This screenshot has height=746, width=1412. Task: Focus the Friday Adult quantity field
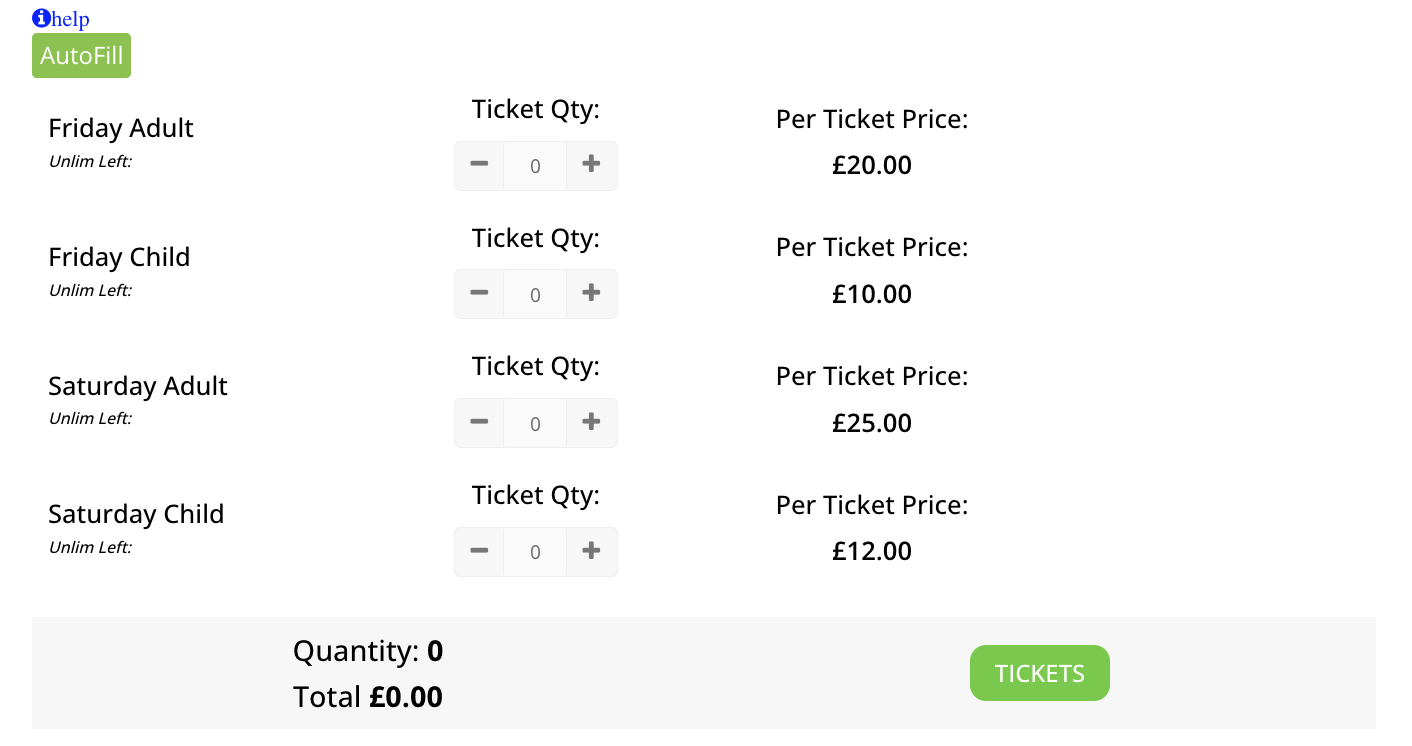click(535, 166)
